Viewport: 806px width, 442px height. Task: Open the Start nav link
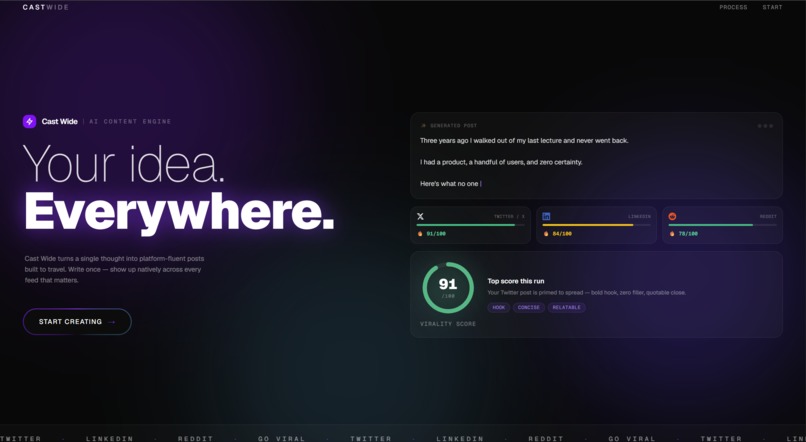[772, 7]
